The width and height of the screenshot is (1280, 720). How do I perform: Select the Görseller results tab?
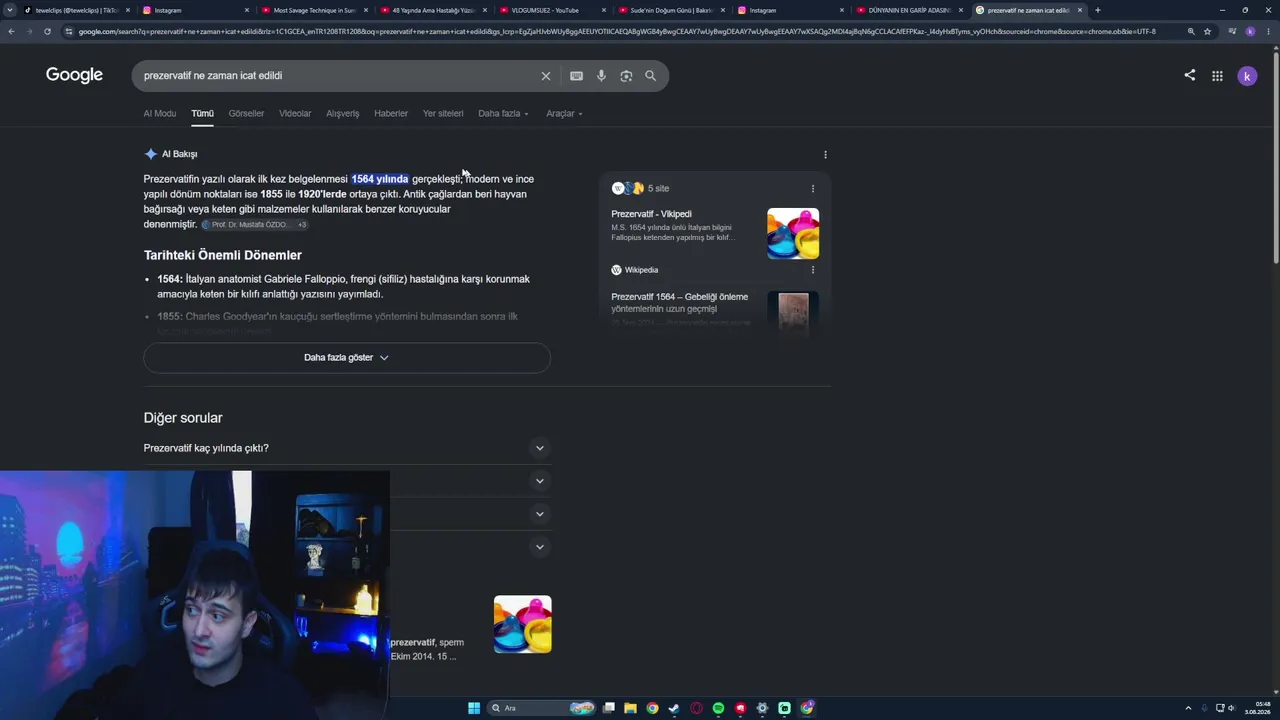(246, 113)
